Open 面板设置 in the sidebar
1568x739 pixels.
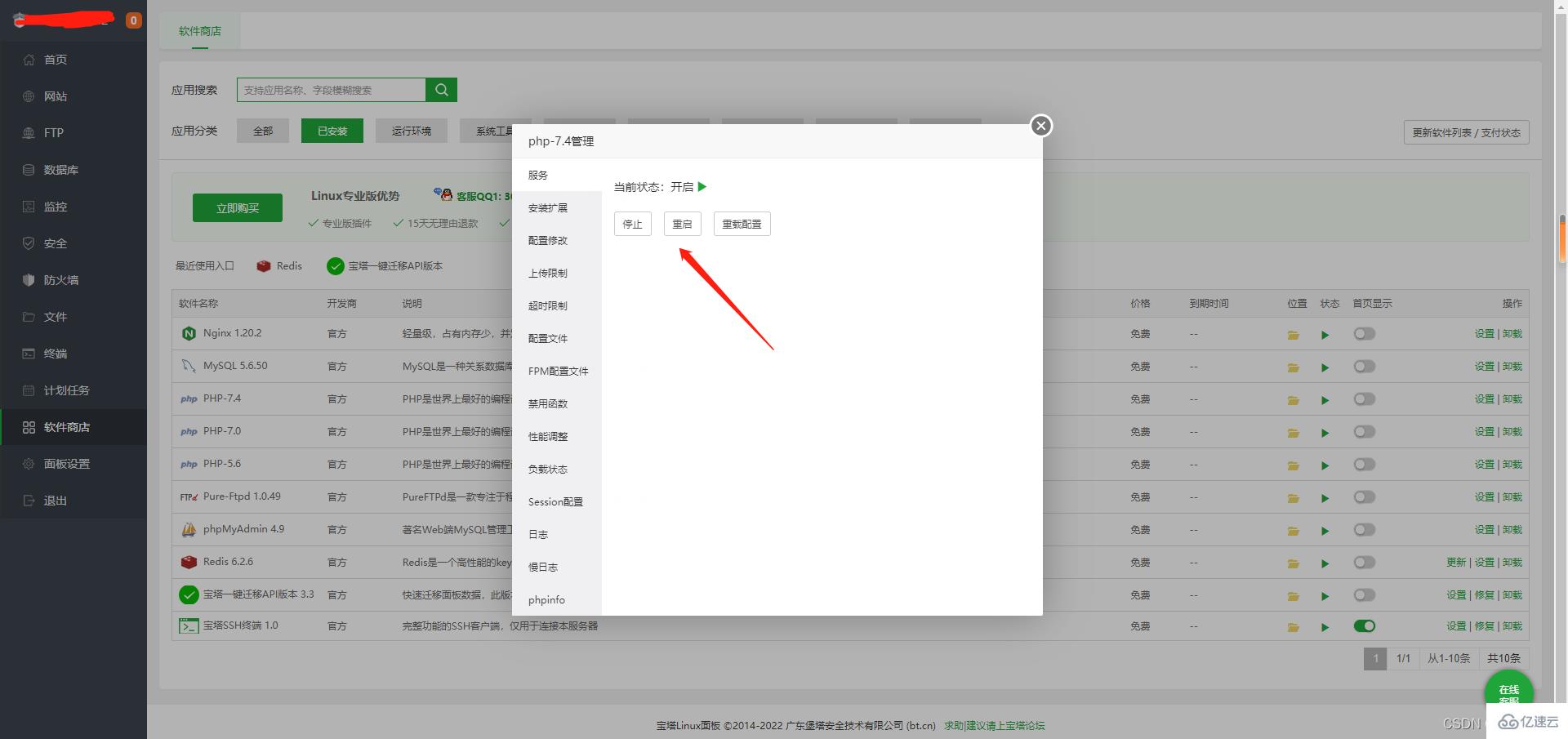click(x=73, y=464)
